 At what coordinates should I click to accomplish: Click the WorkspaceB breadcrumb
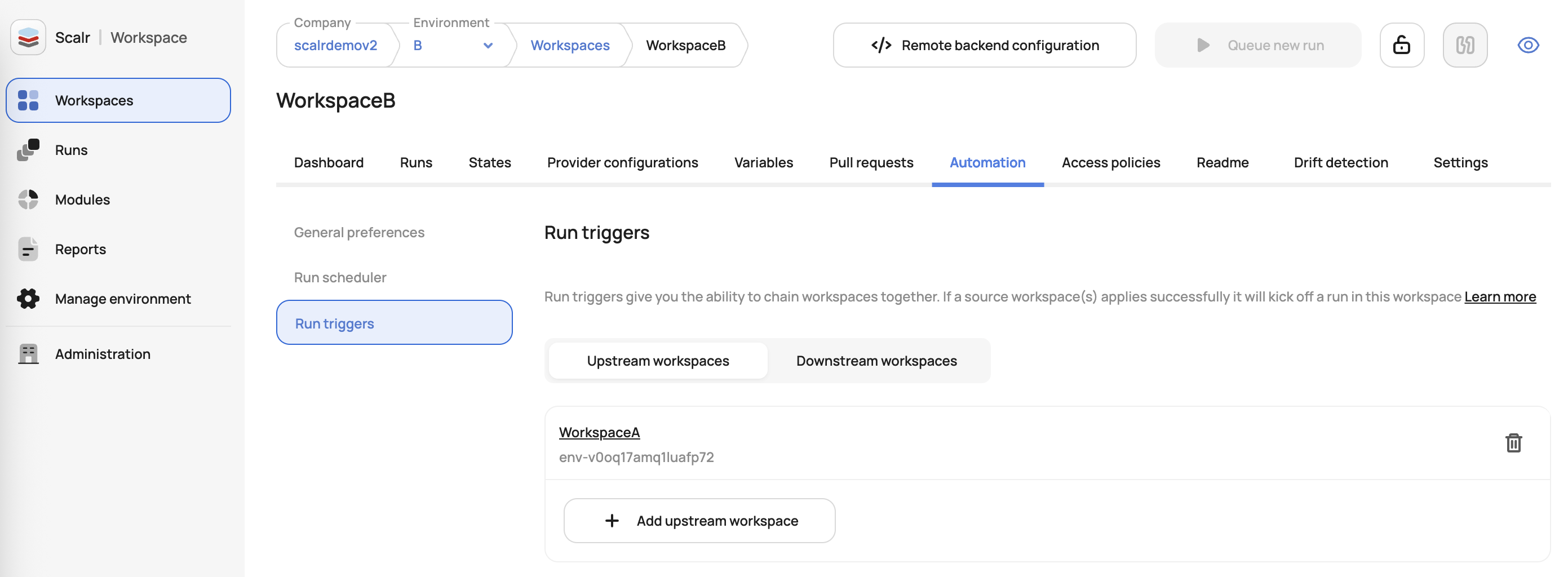point(685,46)
